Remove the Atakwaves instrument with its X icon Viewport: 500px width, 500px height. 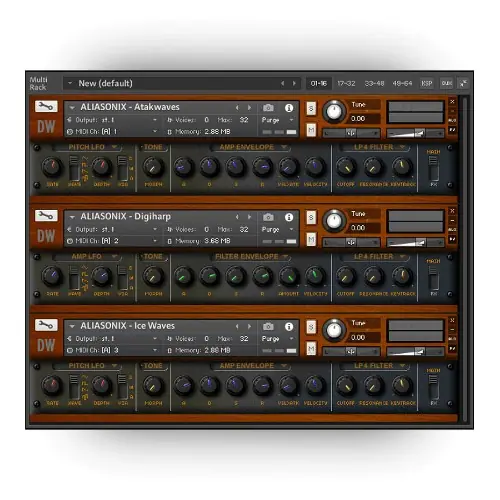[452, 102]
